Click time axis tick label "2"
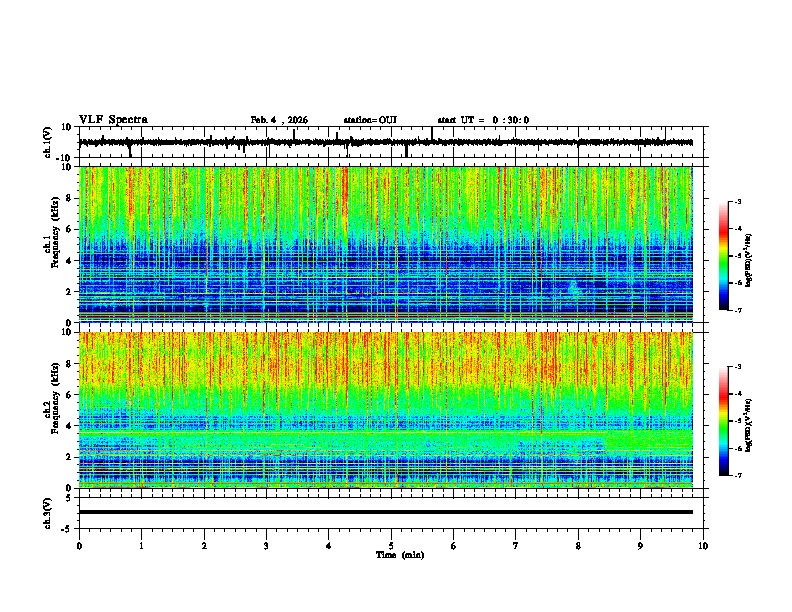This screenshot has height=612, width=792. [x=204, y=546]
